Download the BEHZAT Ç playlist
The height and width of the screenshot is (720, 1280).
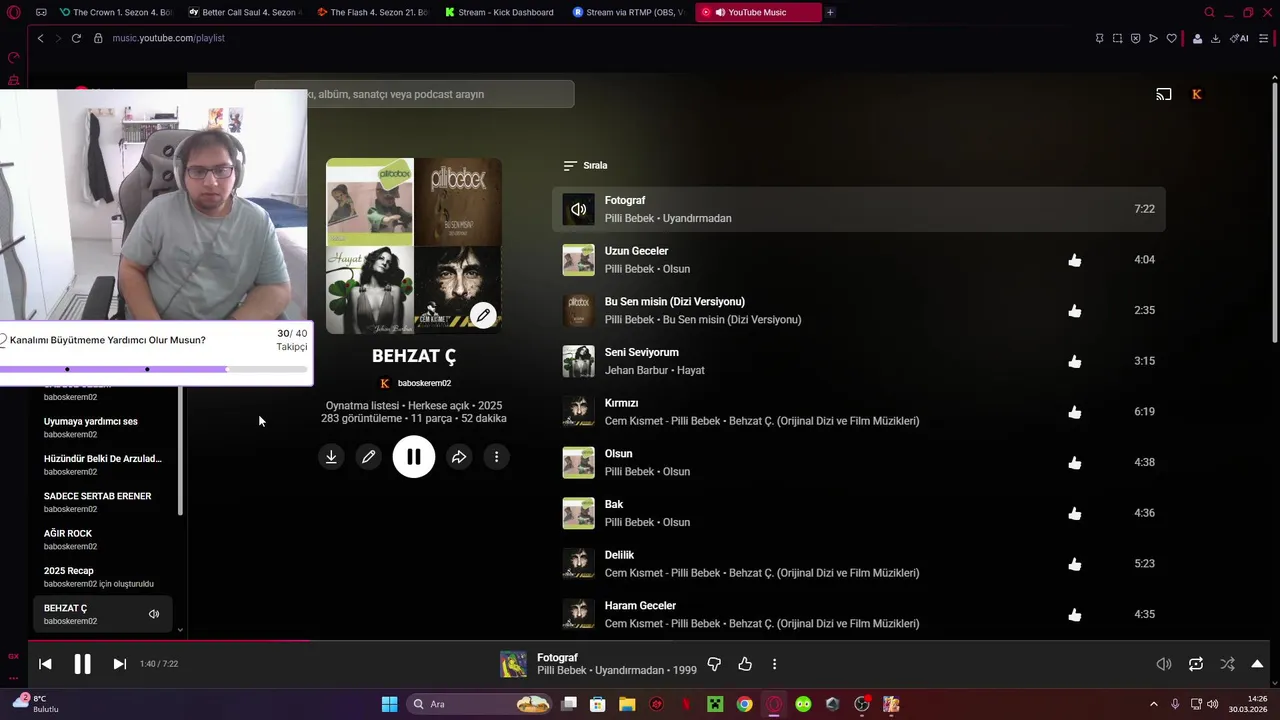331,457
